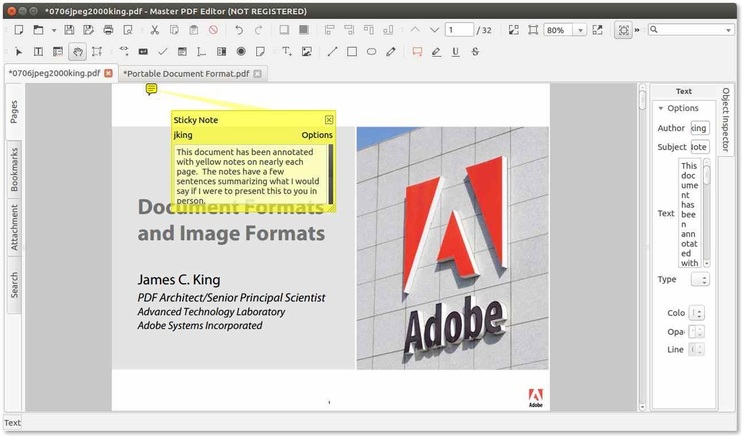Screen dimensions: 742x436
Task: Open the Pages side panel
Action: tap(14, 111)
